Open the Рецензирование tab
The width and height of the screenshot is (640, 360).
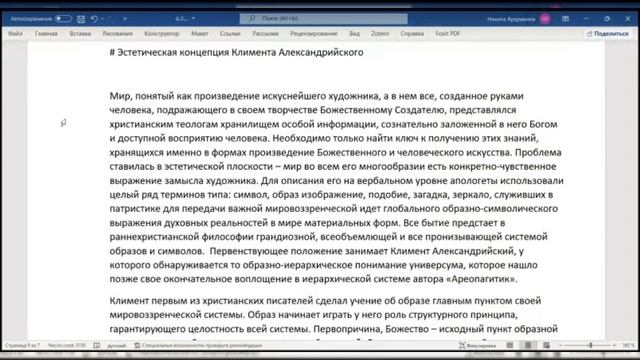(x=314, y=33)
